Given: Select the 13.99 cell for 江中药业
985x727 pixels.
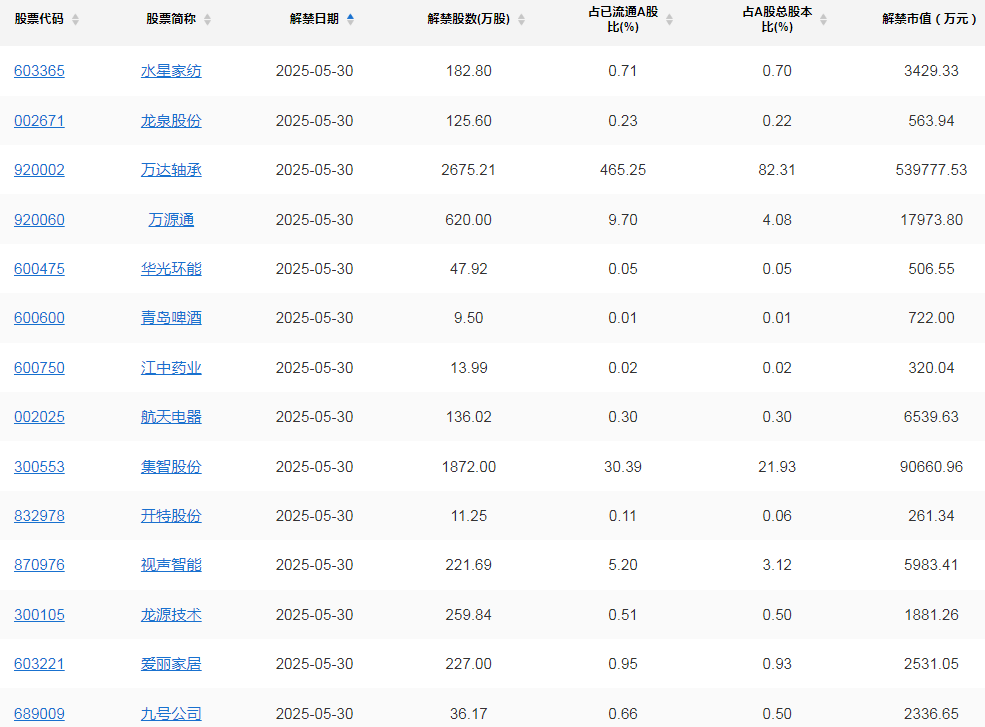Looking at the screenshot, I should tap(469, 368).
